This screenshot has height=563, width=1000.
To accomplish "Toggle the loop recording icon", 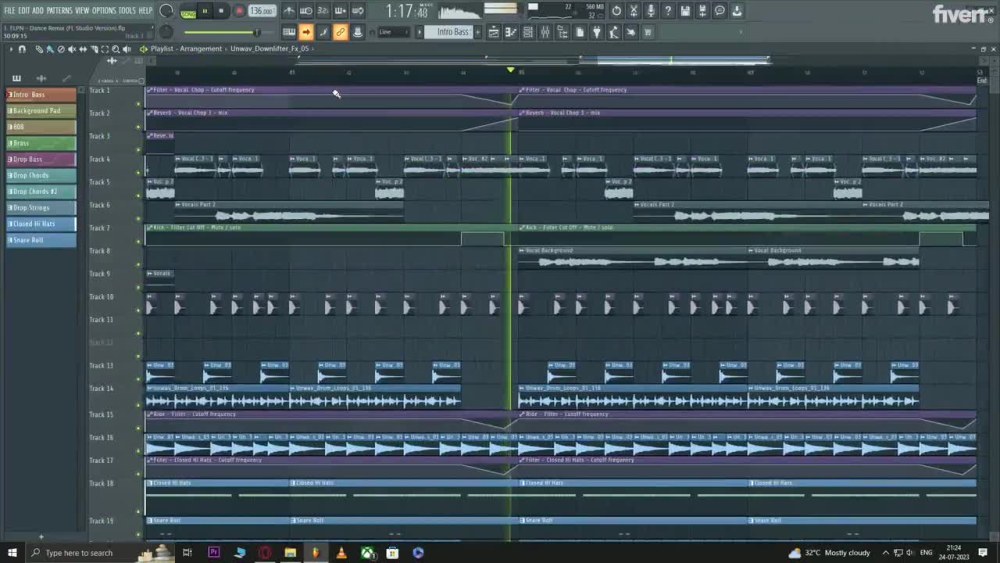I will (x=358, y=11).
